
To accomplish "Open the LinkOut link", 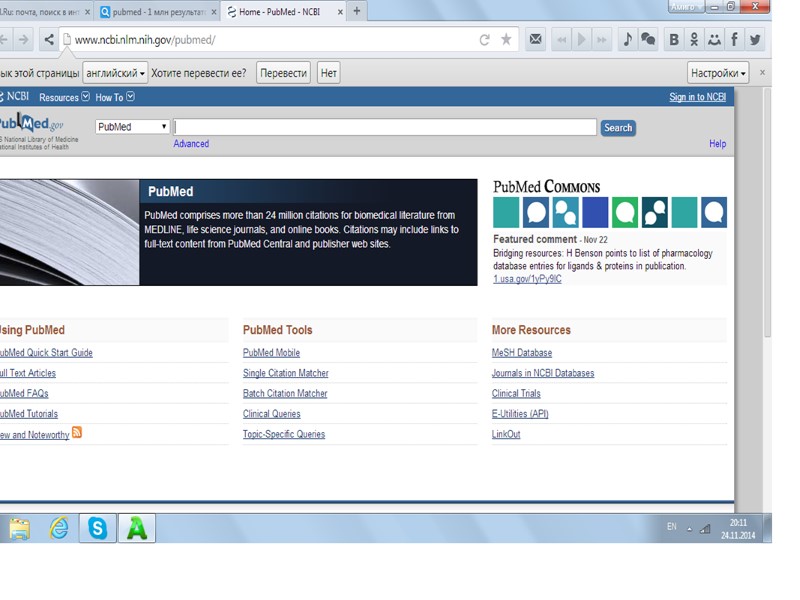I will point(506,434).
